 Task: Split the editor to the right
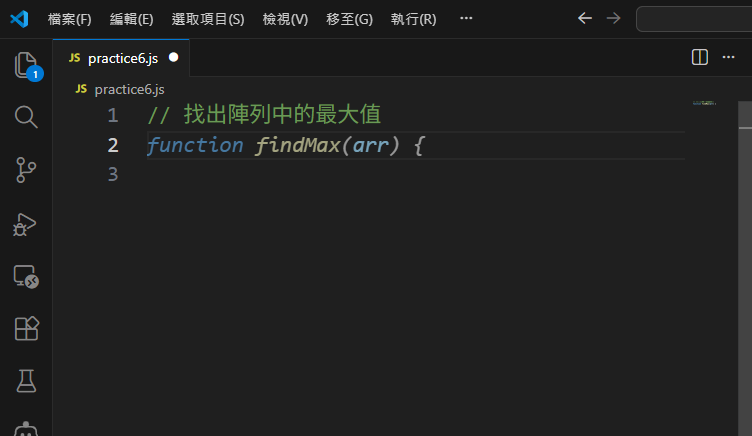coord(700,57)
